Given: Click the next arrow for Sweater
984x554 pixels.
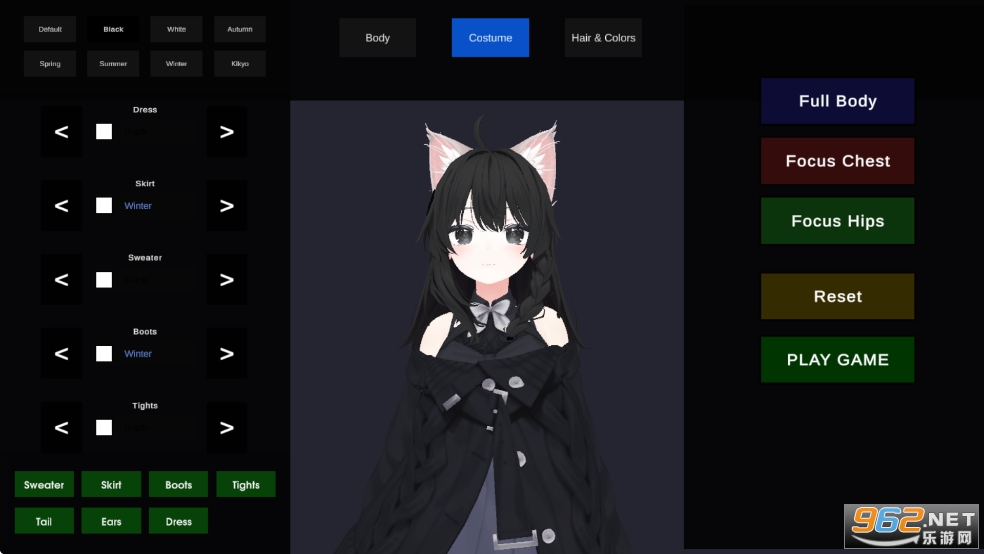Looking at the screenshot, I should point(227,280).
